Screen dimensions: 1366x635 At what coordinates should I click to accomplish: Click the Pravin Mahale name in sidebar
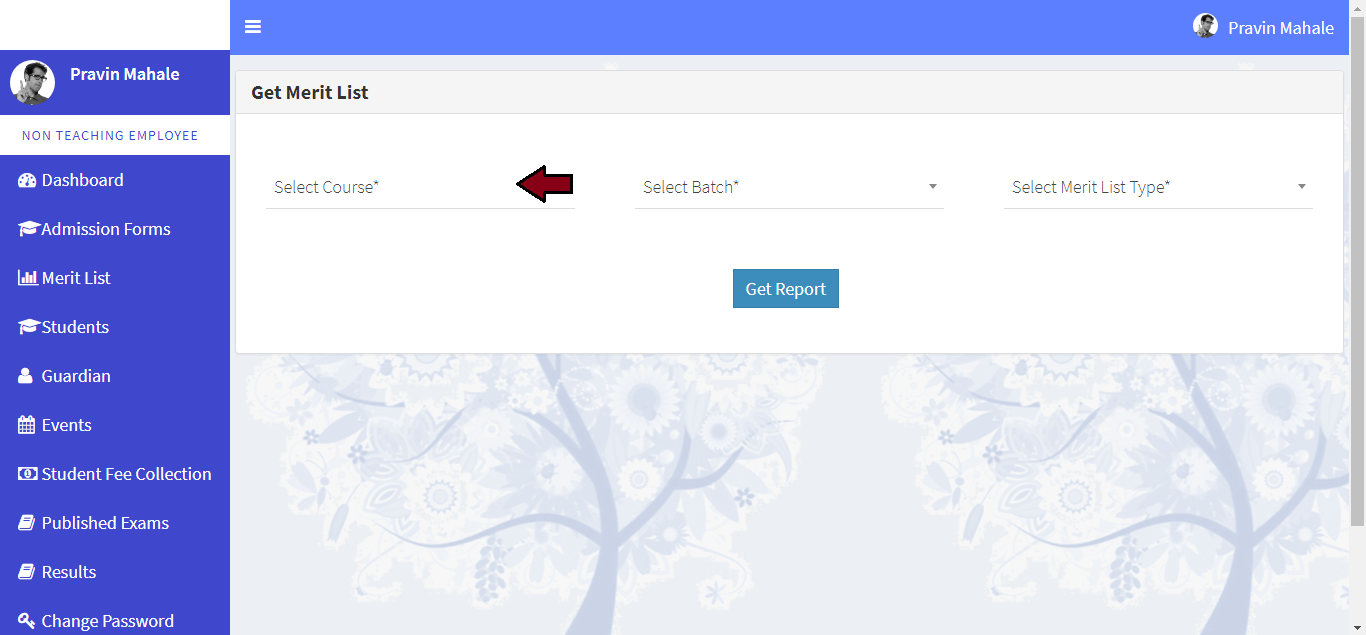125,74
